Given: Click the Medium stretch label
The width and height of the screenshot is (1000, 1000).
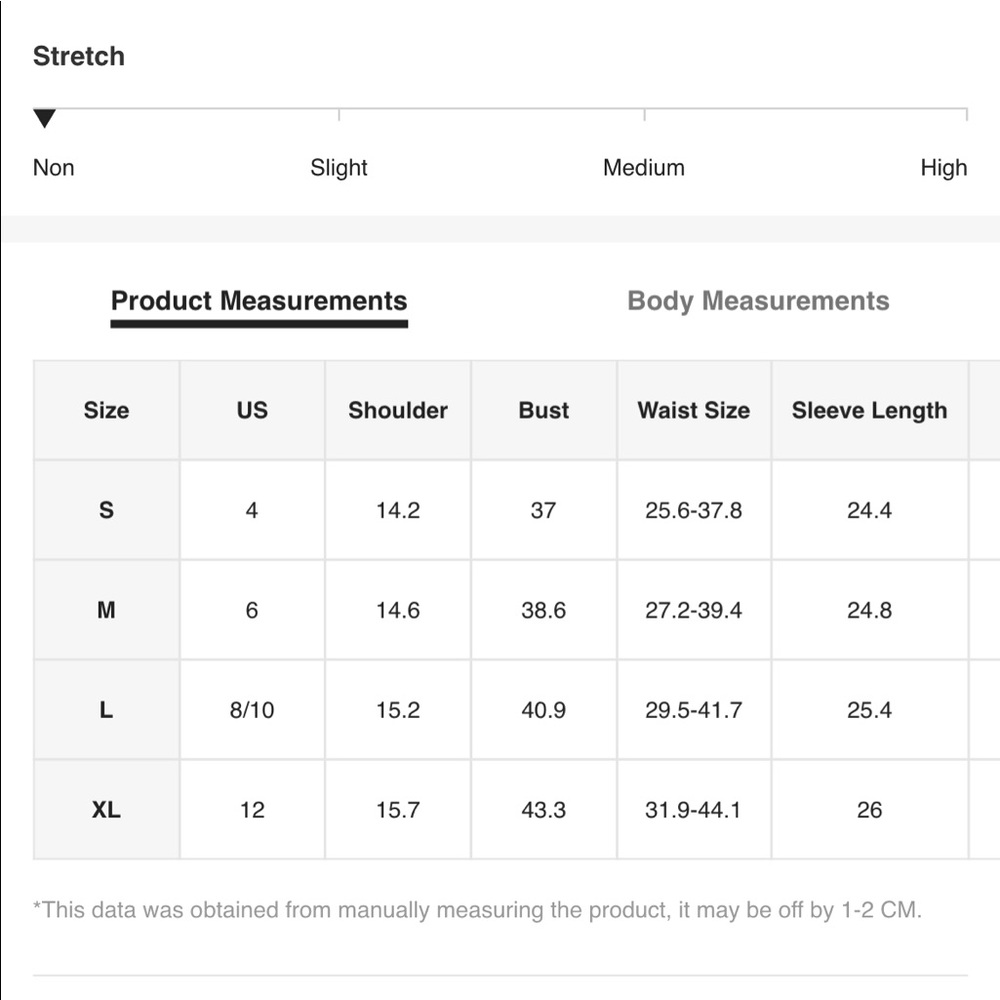Looking at the screenshot, I should [x=644, y=168].
